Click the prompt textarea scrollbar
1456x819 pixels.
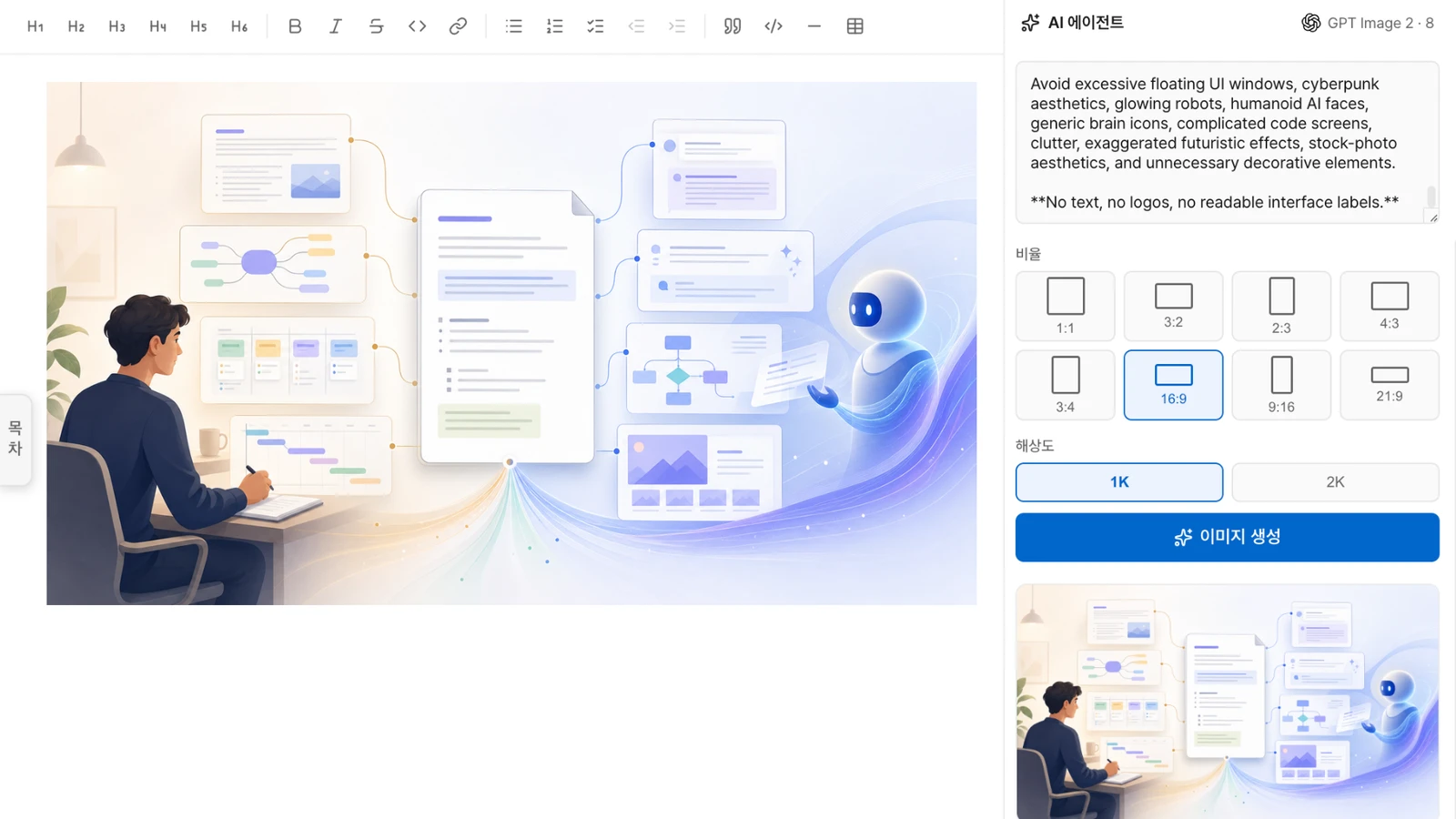pos(1431,197)
